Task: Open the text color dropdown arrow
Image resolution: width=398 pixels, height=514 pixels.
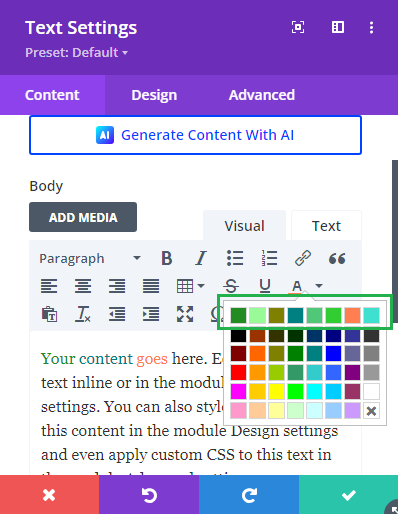Action: [319, 286]
